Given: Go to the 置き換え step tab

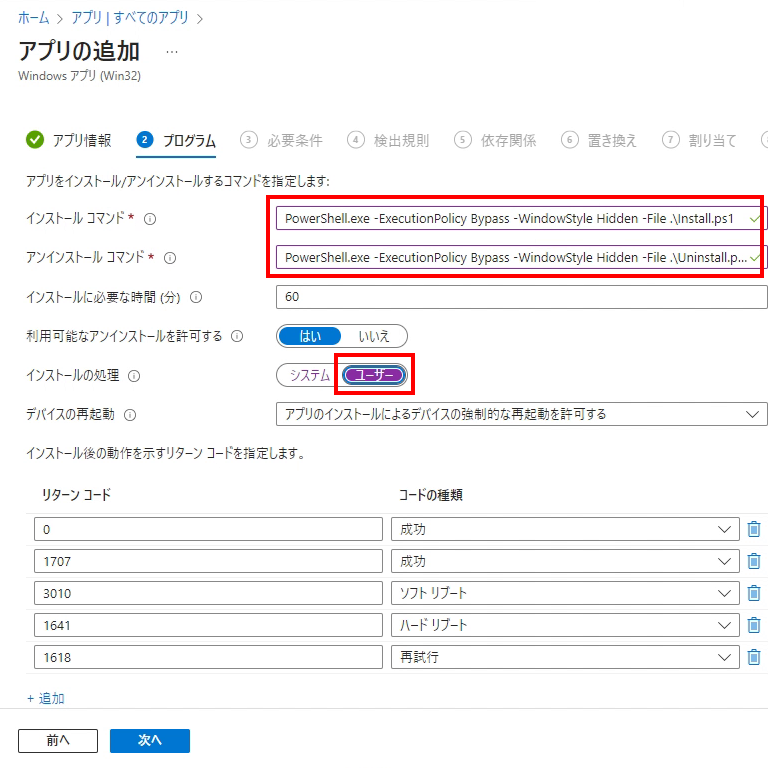Looking at the screenshot, I should click(x=599, y=141).
